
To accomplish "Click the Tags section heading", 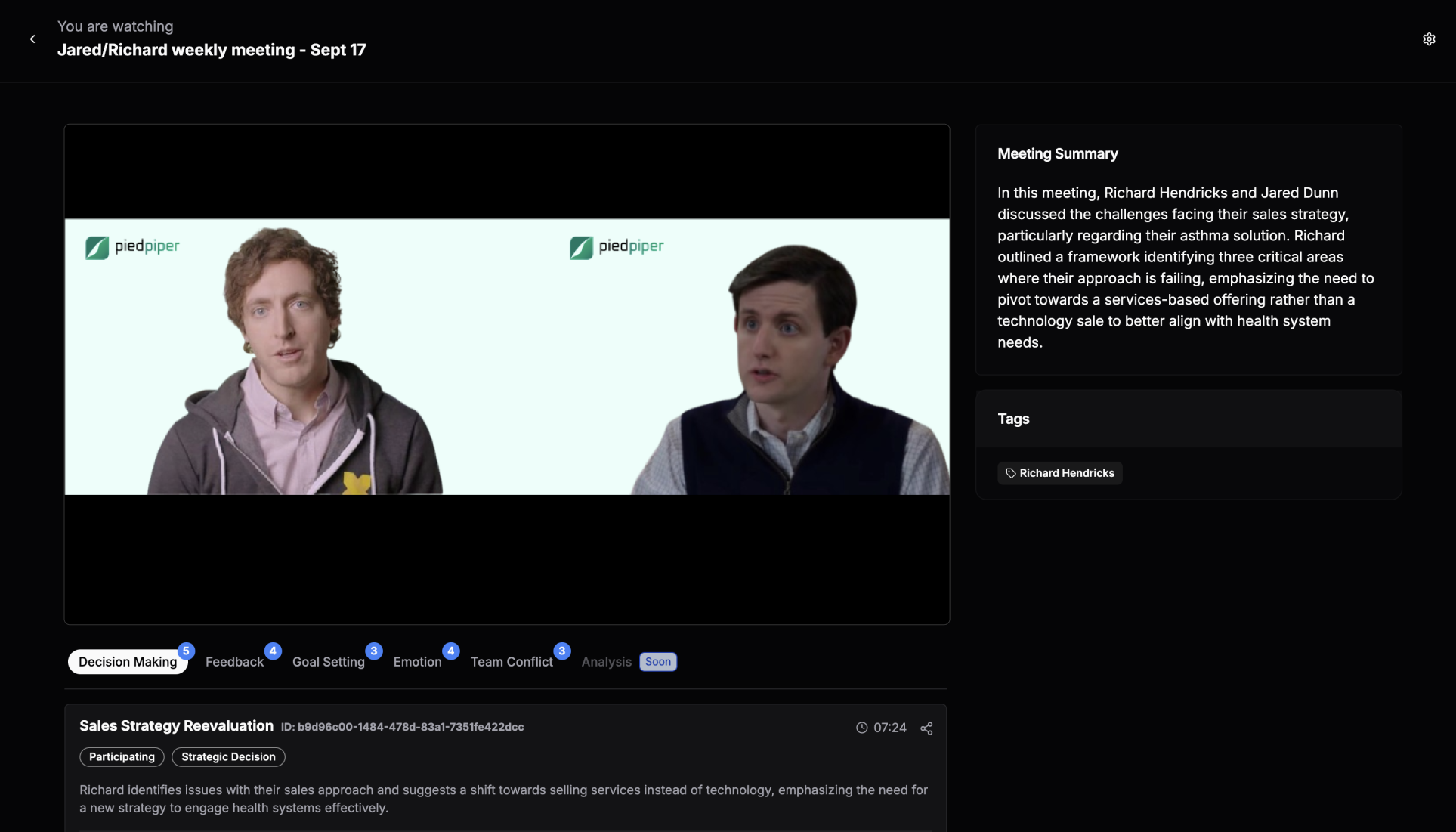I will [x=1013, y=419].
